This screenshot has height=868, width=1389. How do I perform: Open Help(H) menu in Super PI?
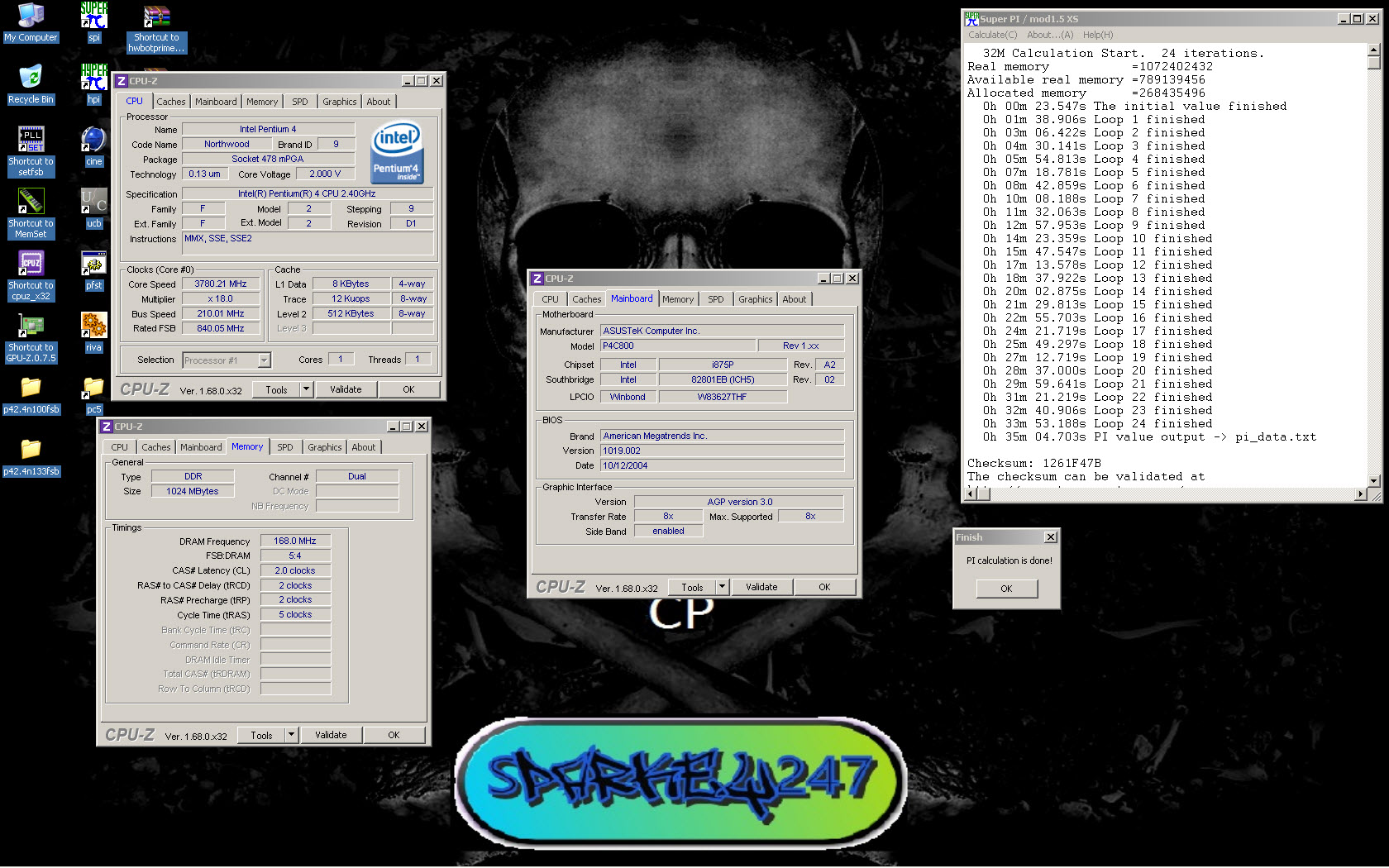click(x=1098, y=35)
